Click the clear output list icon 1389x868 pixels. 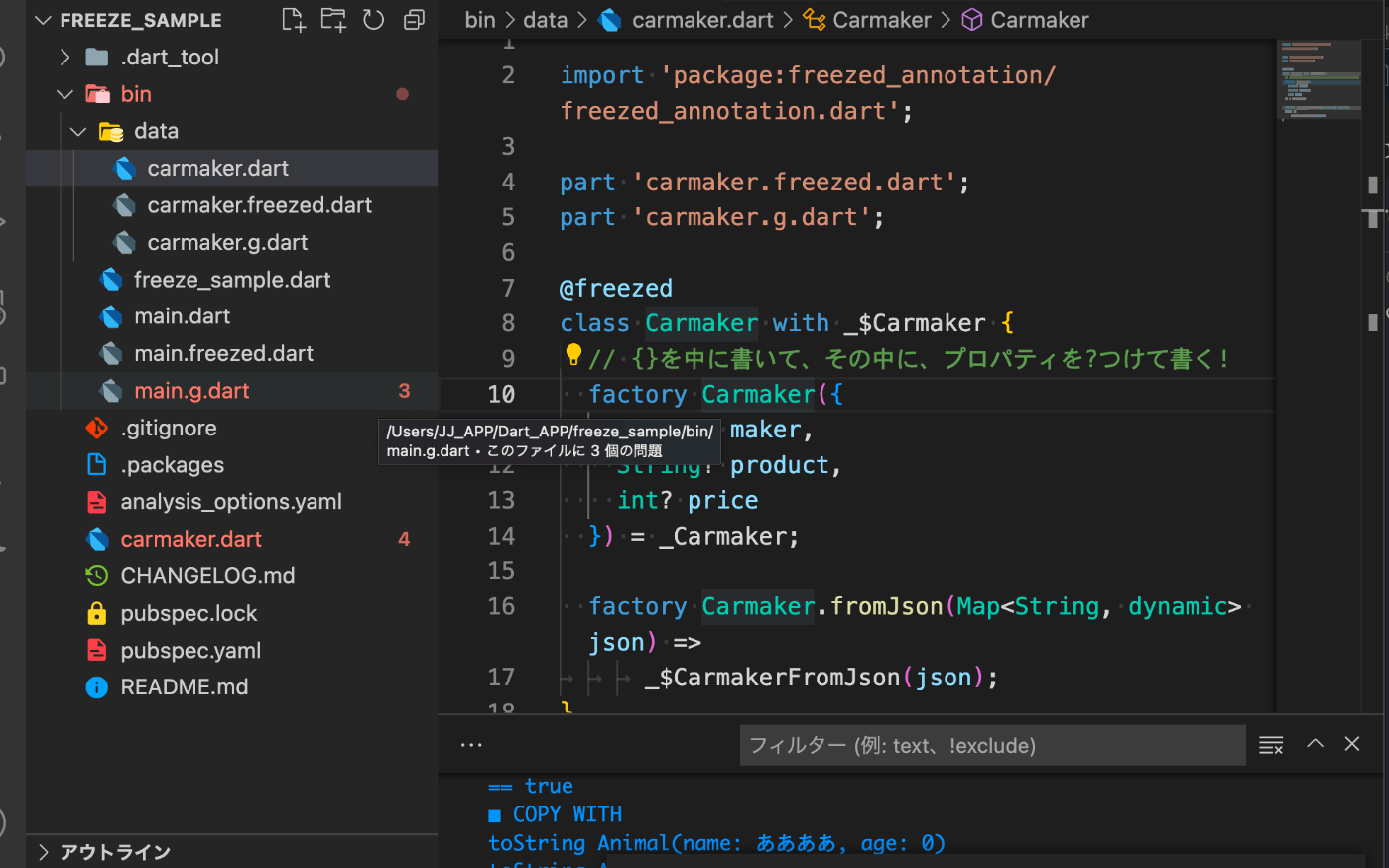click(x=1271, y=745)
